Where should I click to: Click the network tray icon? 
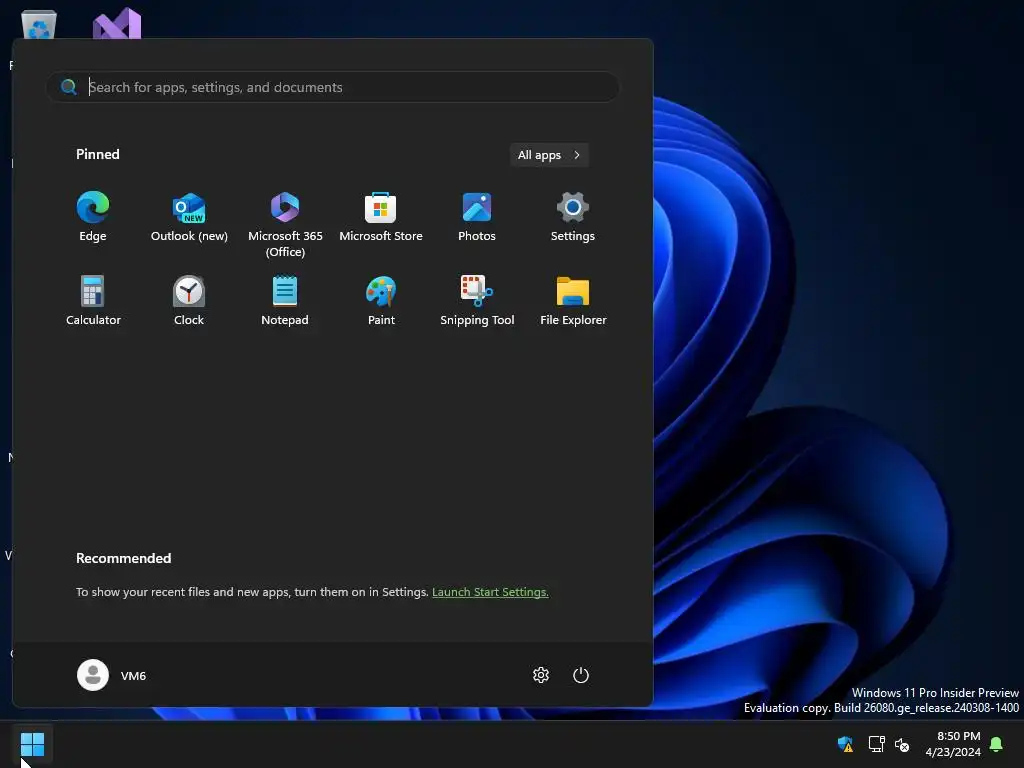(x=876, y=744)
